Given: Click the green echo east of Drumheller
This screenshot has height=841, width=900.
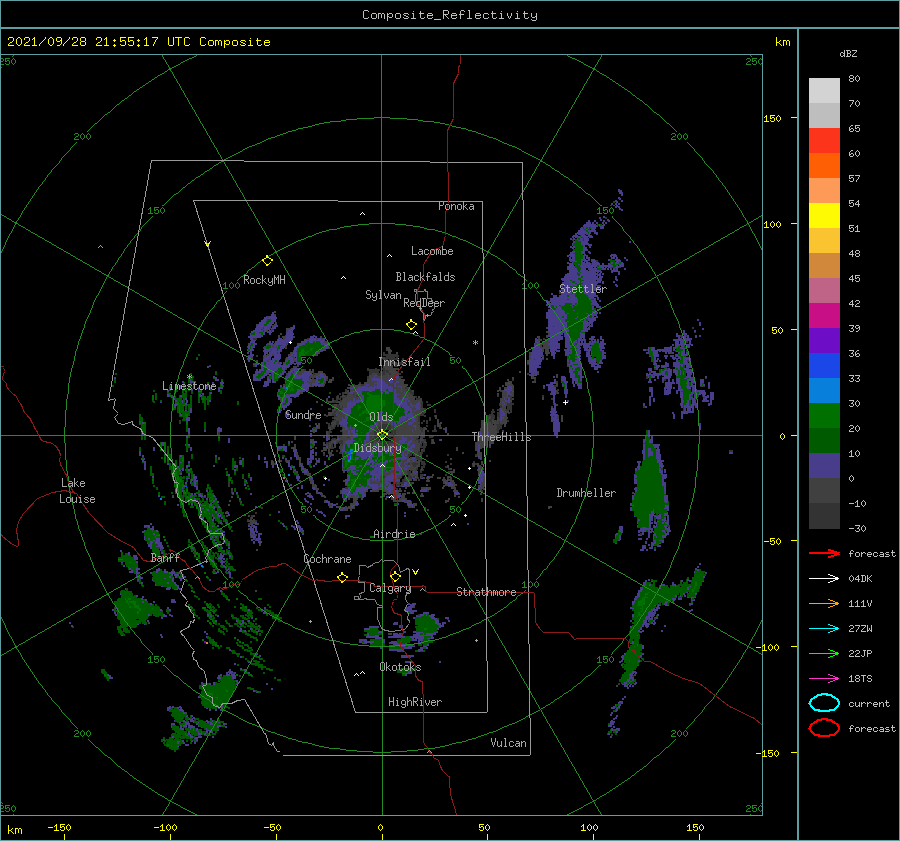Looking at the screenshot, I should [651, 493].
